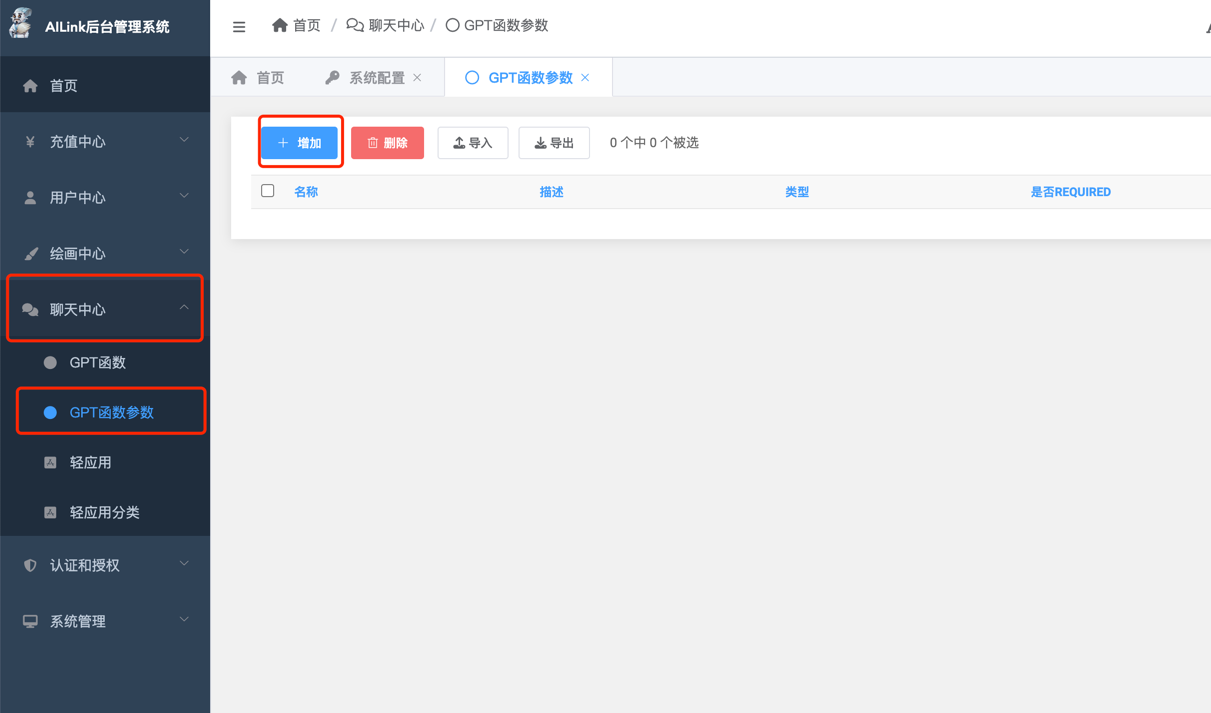The height and width of the screenshot is (713, 1211).
Task: Expand 充值中心 with its chevron
Action: click(x=184, y=141)
